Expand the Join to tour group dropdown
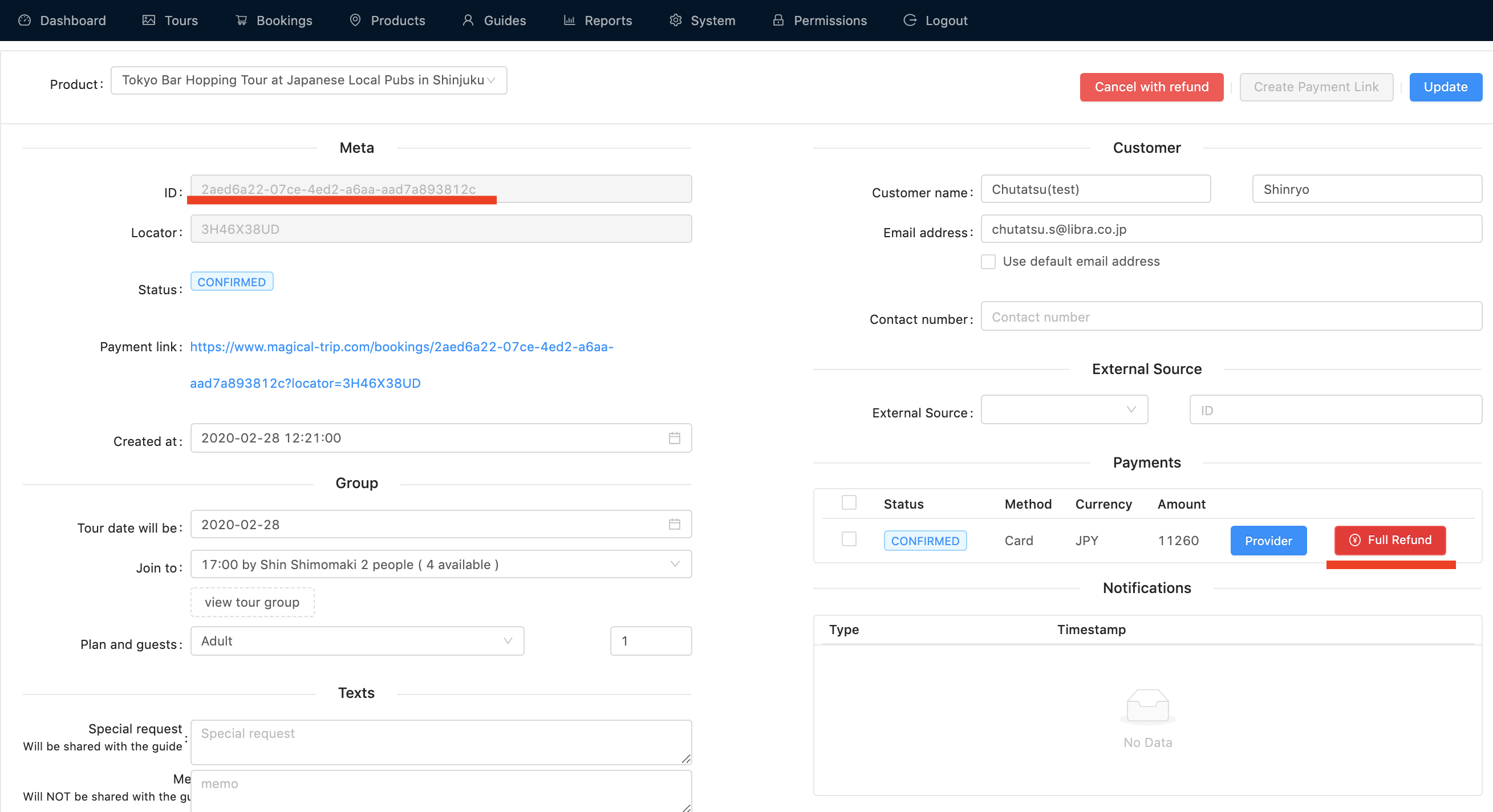Screen dimensions: 1493x812 coord(440,565)
